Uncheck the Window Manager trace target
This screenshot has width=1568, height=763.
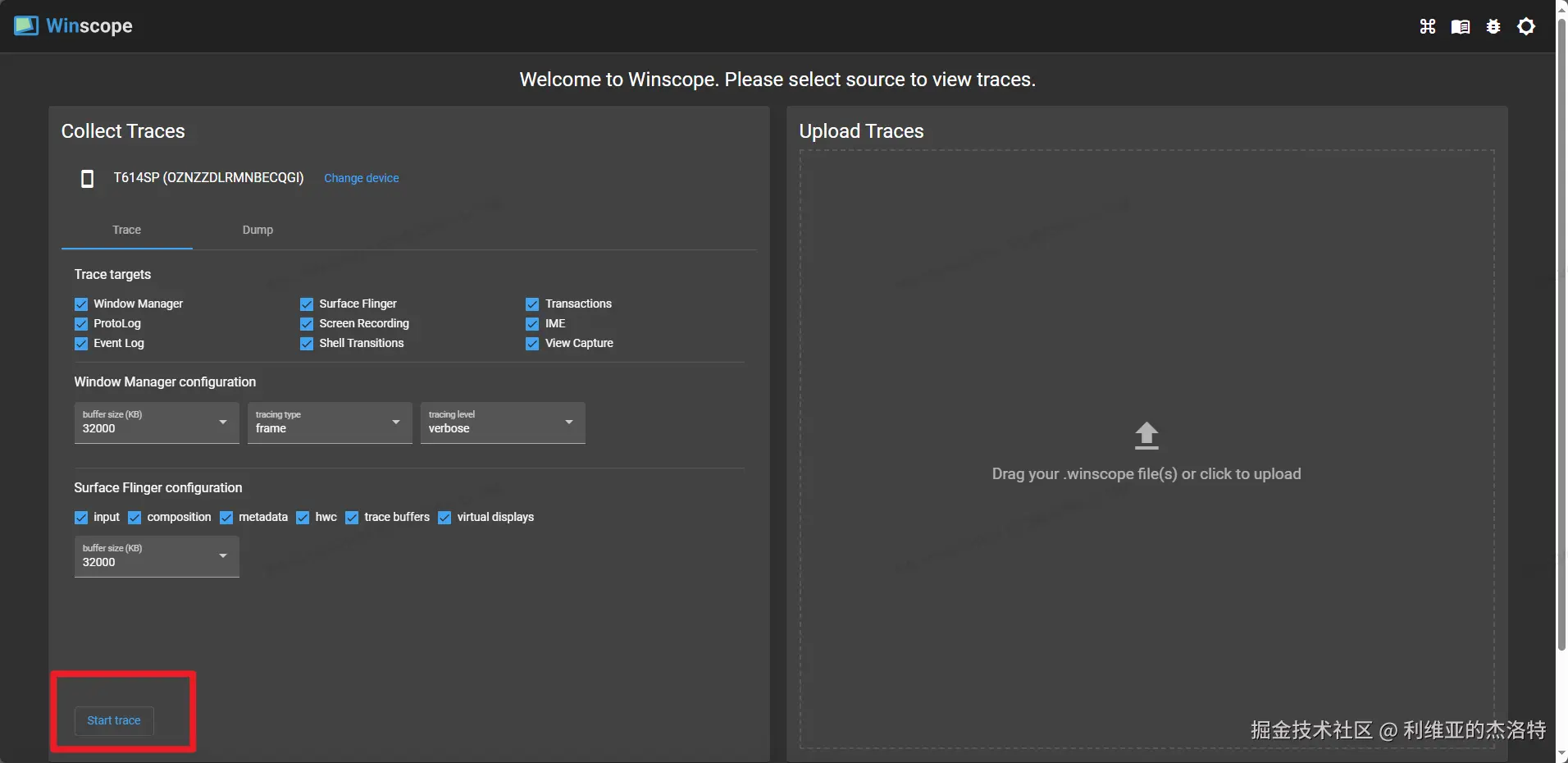81,304
